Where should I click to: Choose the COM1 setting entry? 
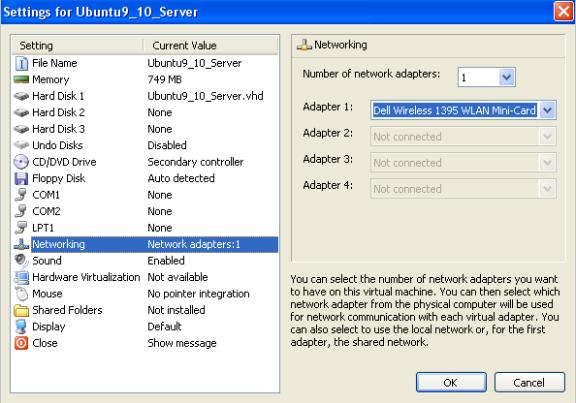(x=145, y=195)
